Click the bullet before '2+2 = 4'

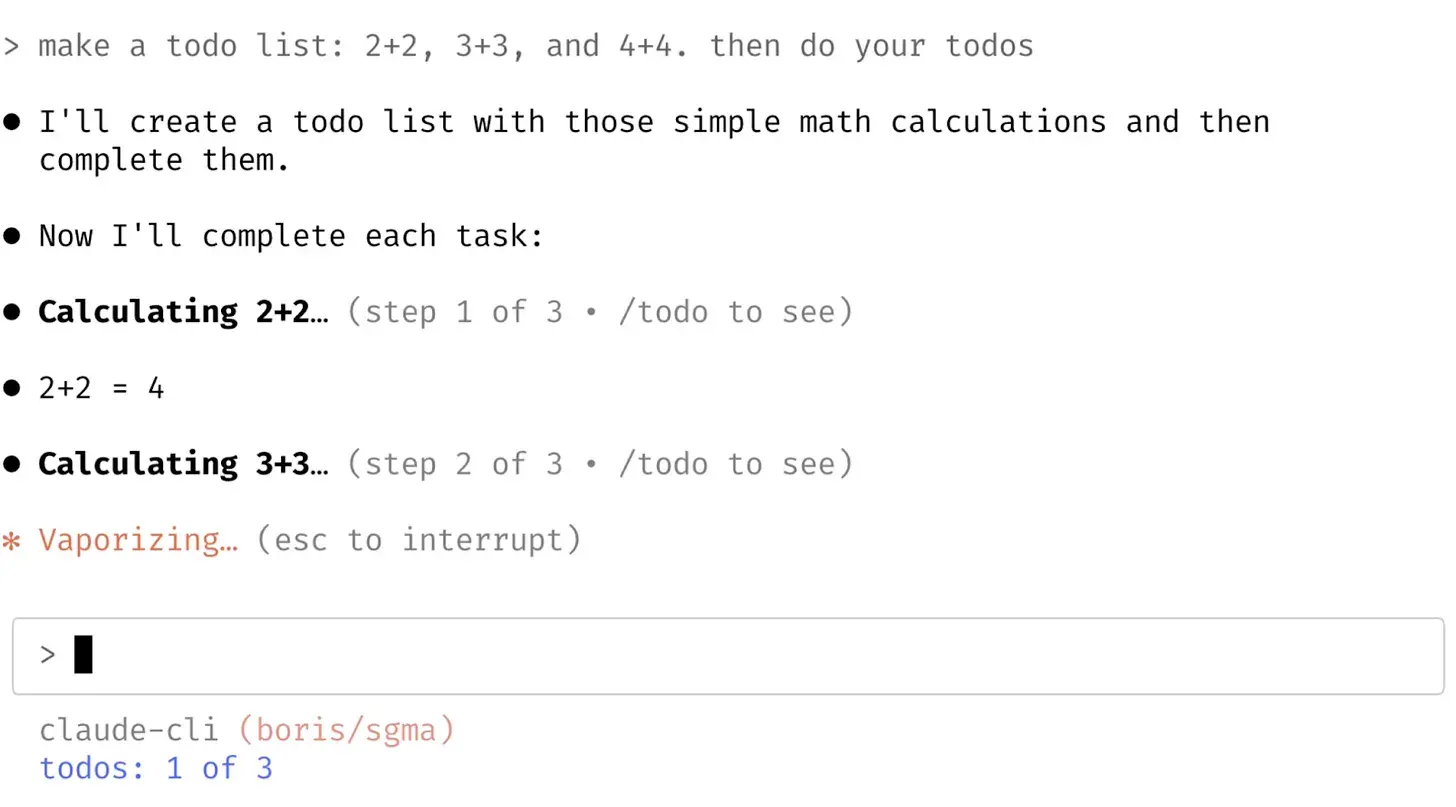[x=12, y=388]
